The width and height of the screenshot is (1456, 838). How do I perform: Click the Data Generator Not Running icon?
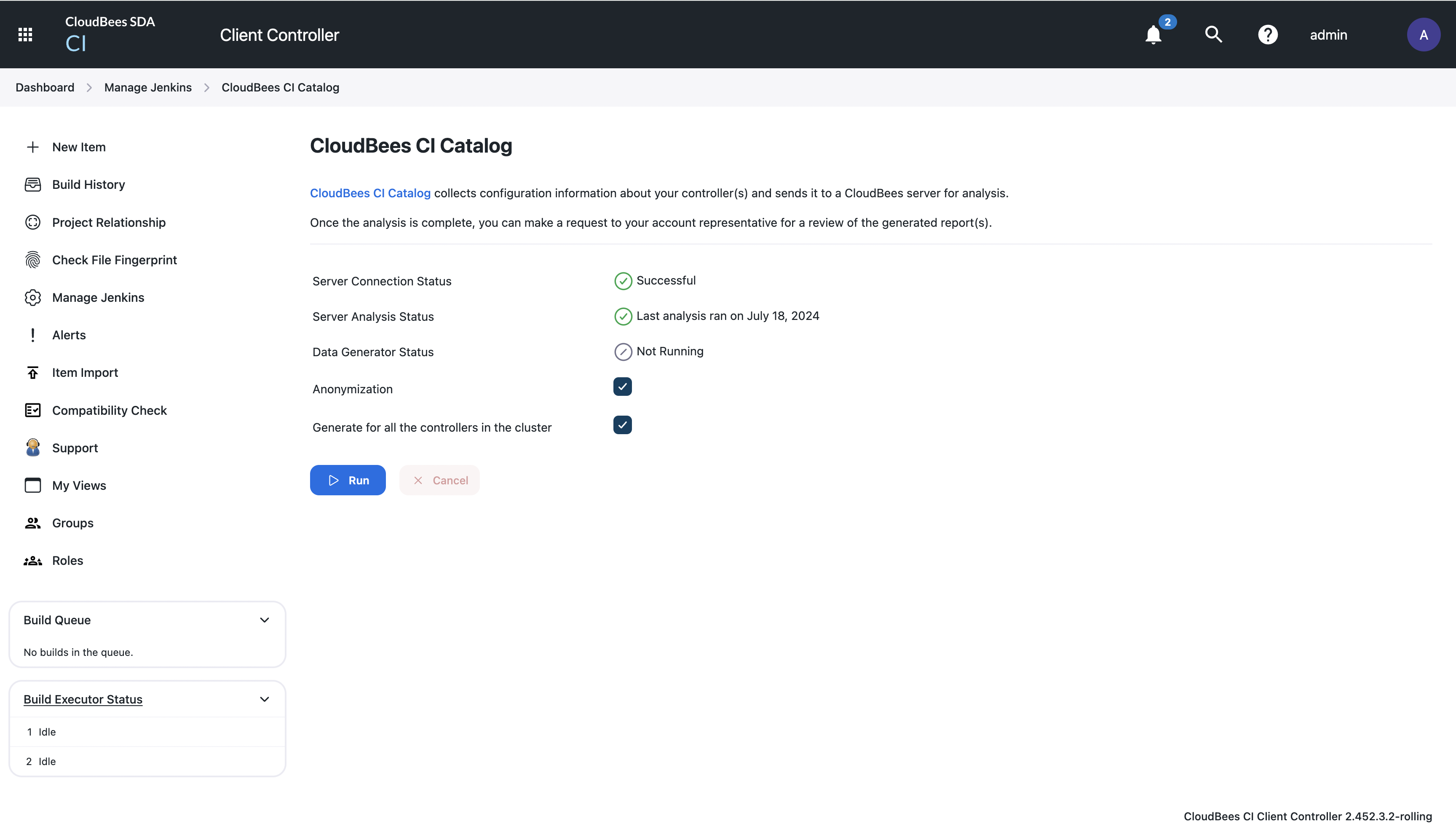coord(623,352)
